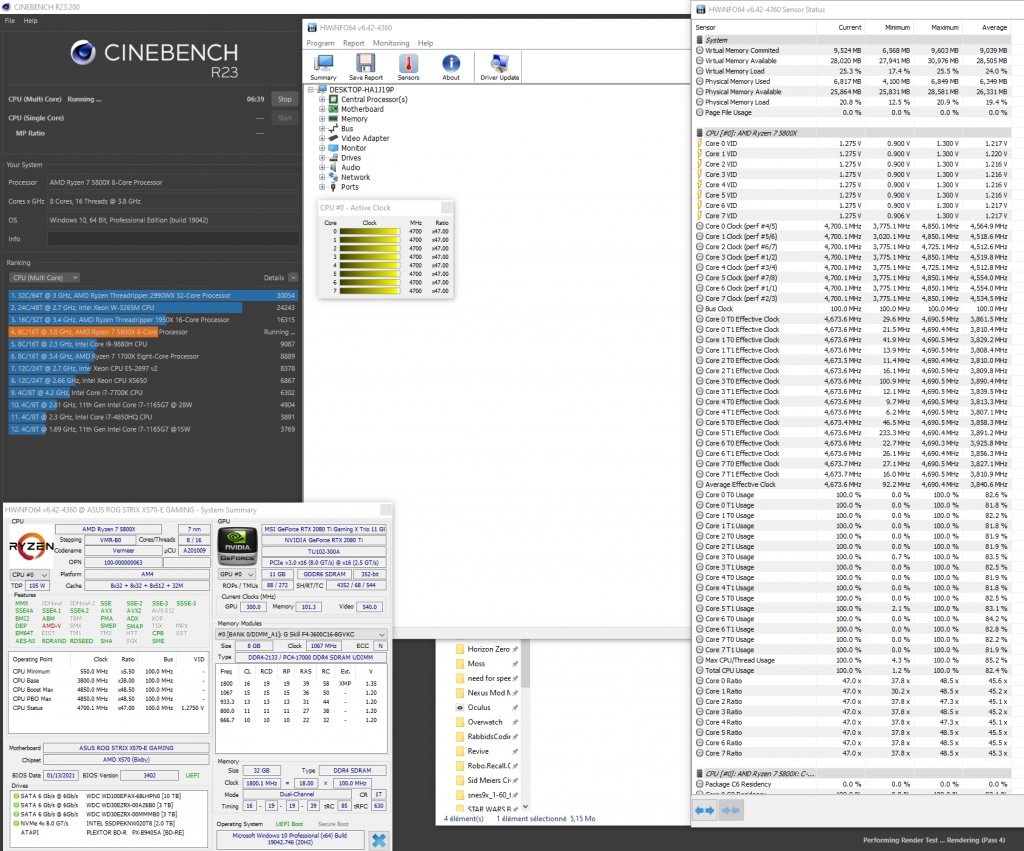The height and width of the screenshot is (851, 1024).
Task: Select the Overwatch folder in Explorer
Action: (x=485, y=722)
